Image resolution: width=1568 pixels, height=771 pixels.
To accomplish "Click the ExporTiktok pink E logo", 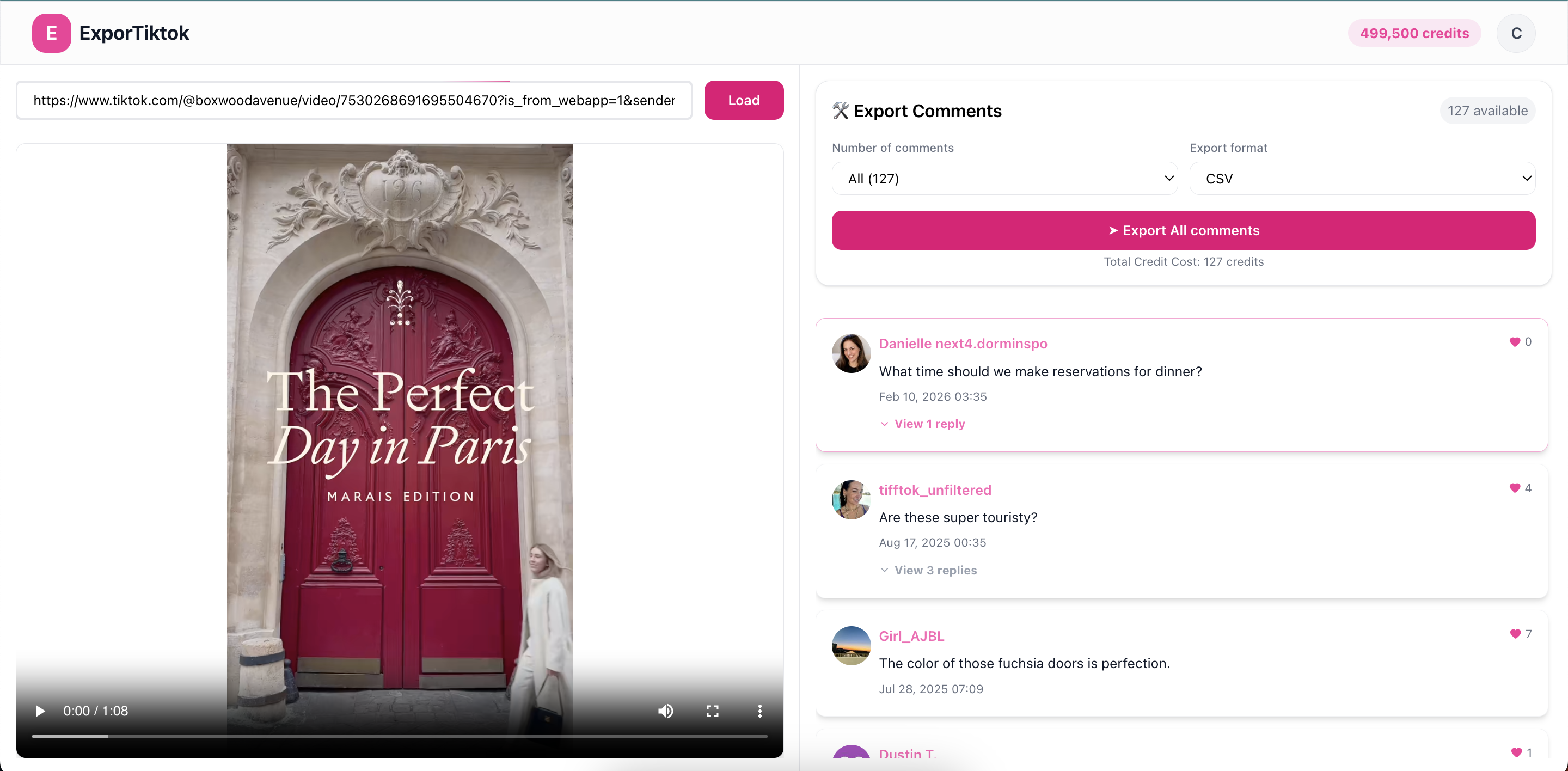I will pyautogui.click(x=51, y=33).
